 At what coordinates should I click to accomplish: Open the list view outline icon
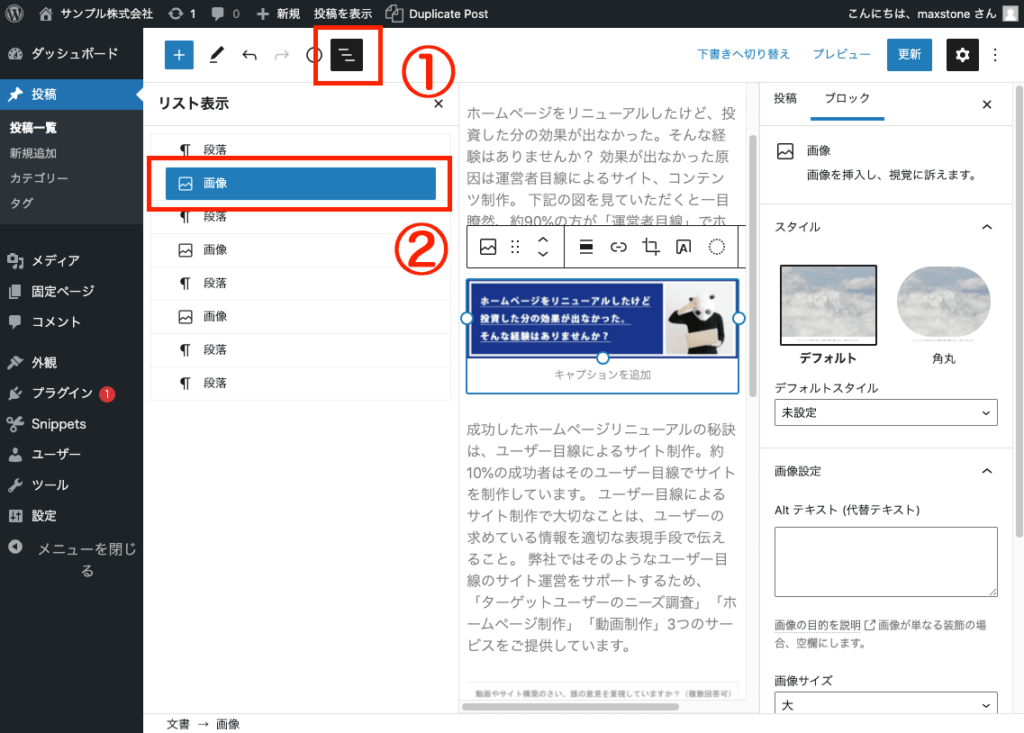click(346, 55)
